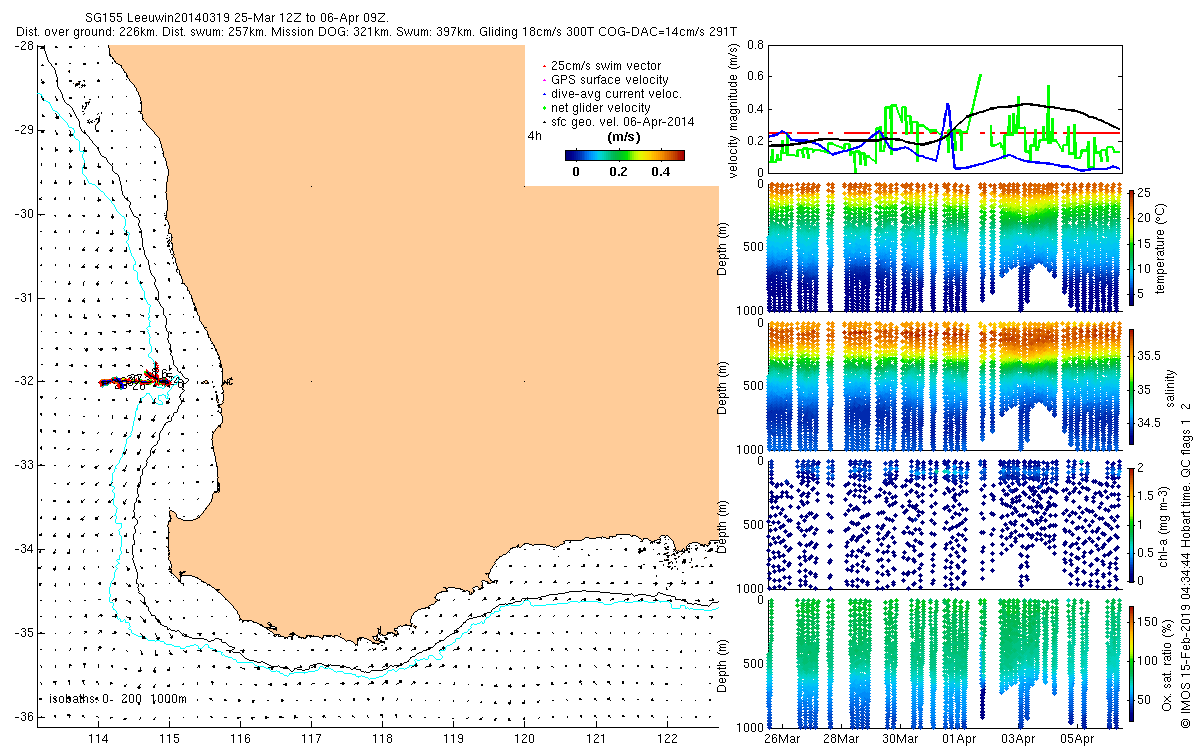Click the sfc geo. vel. 06-Apr-2014 legend entry

(618, 122)
